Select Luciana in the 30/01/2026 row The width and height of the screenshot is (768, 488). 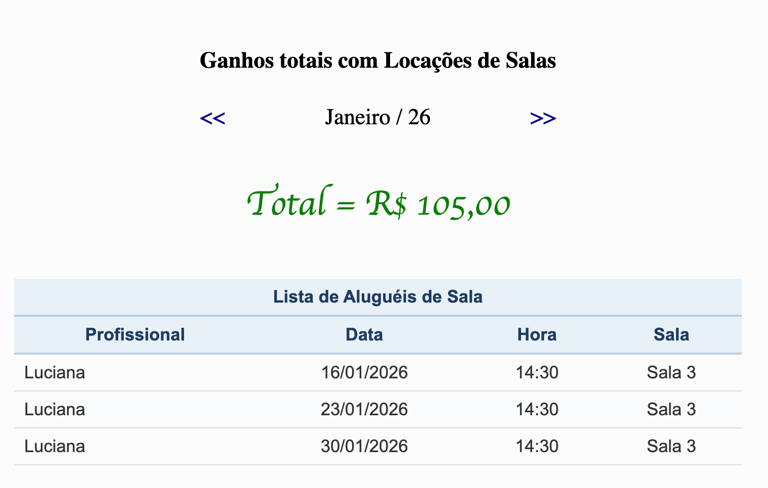click(55, 446)
